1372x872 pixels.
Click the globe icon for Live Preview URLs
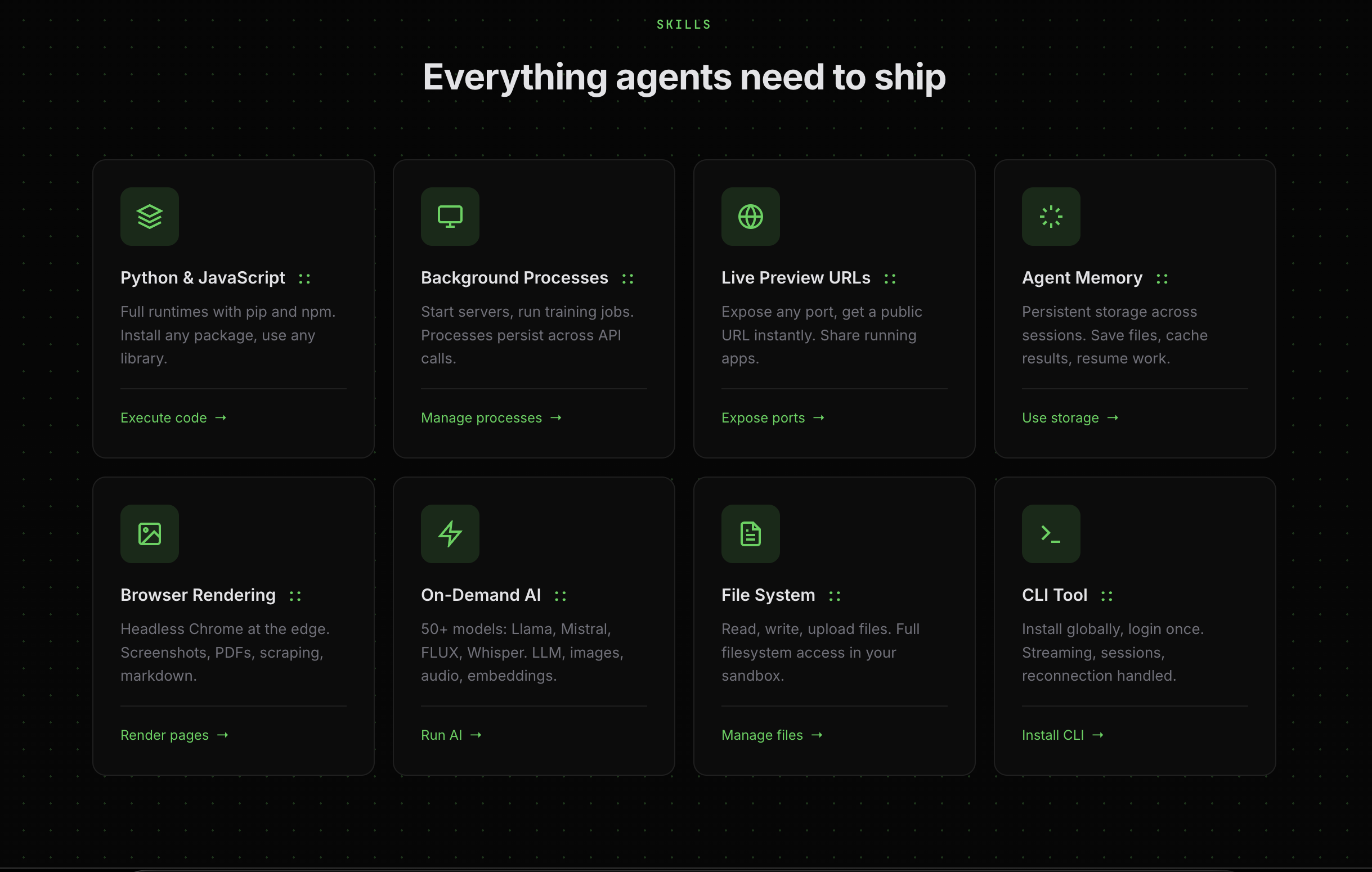(750, 217)
